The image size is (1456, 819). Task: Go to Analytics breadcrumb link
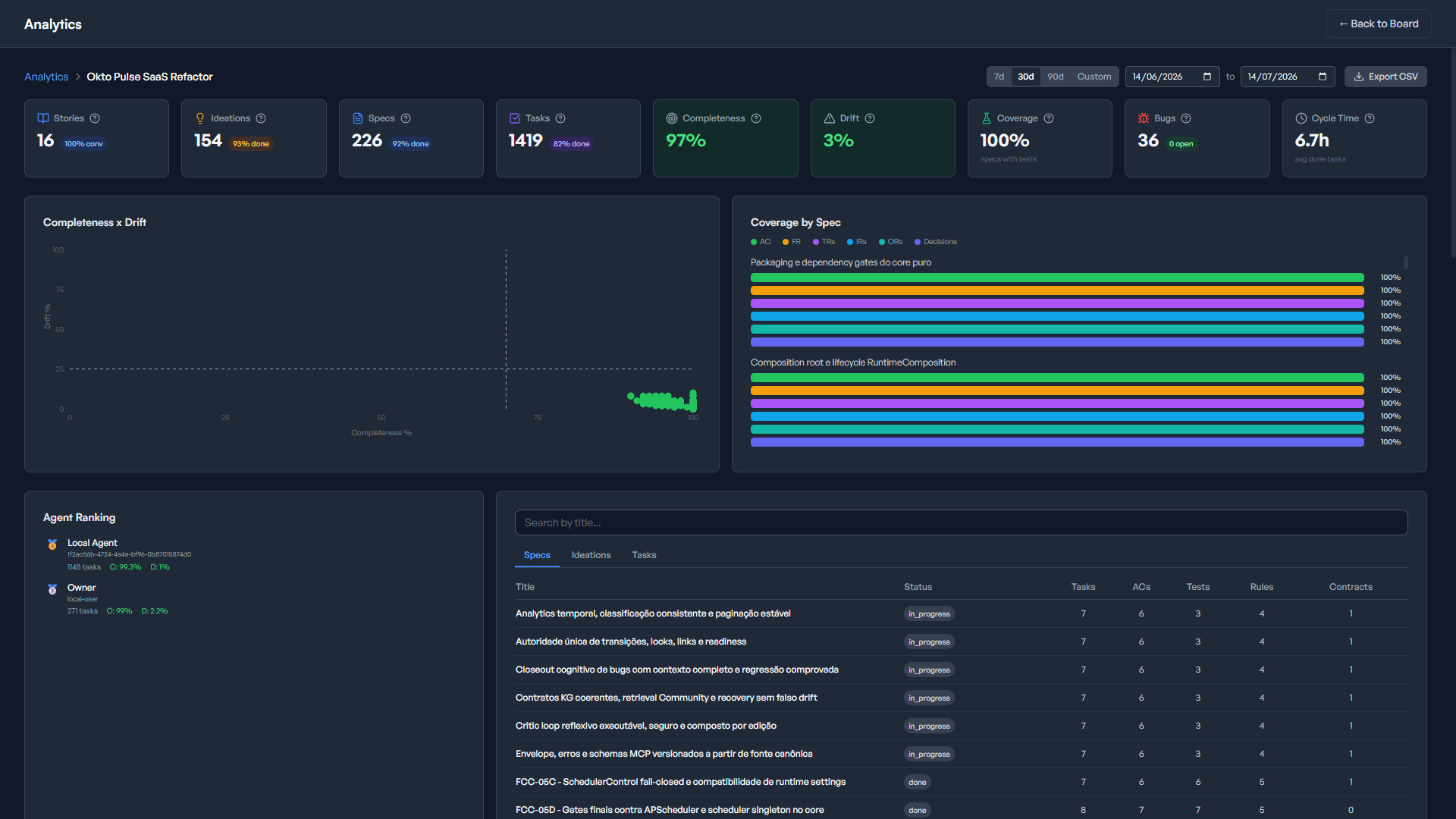[46, 77]
